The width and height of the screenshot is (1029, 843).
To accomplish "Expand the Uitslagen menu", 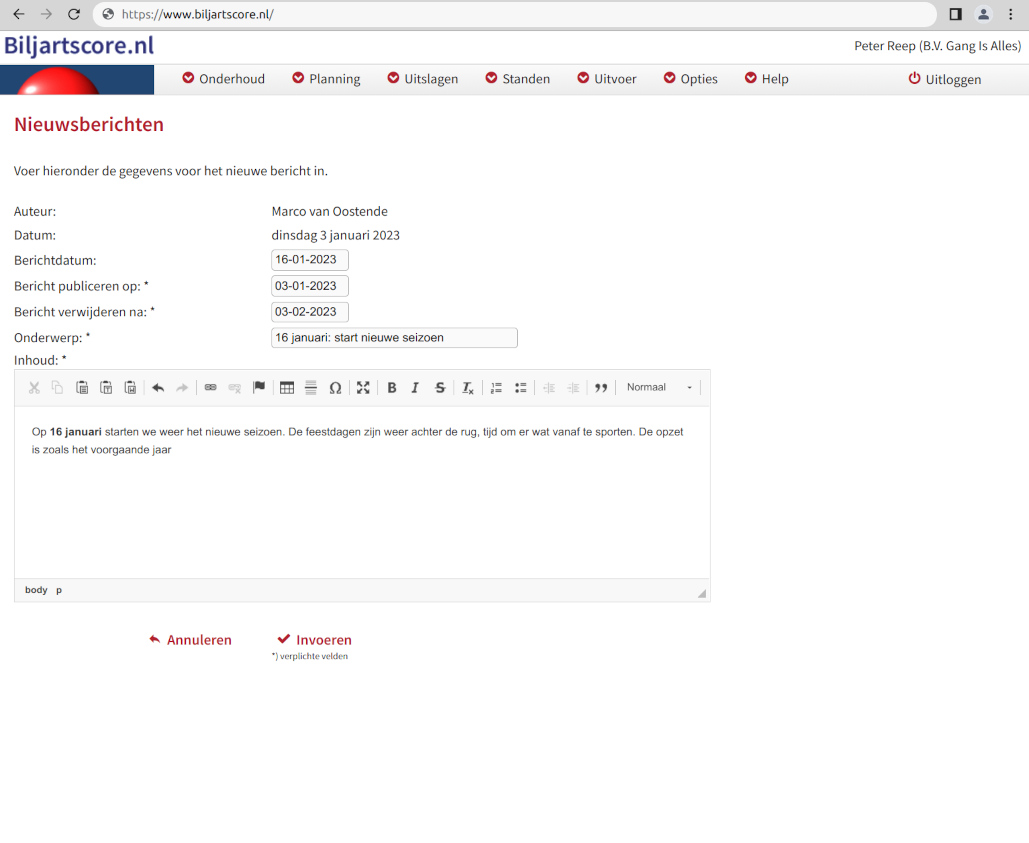I will click(422, 79).
